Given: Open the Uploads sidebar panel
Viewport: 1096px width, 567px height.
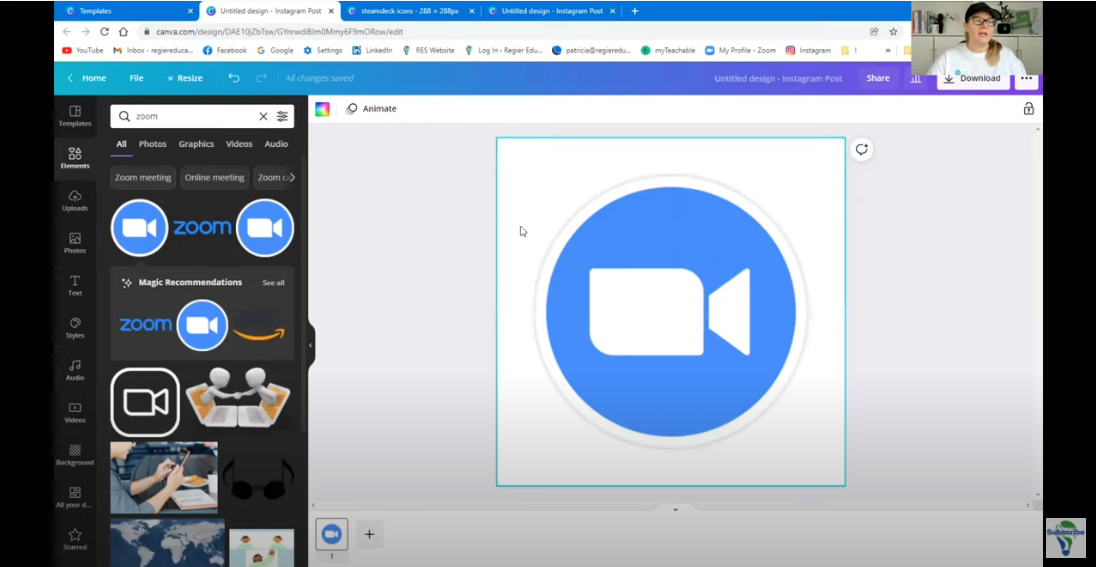Looking at the screenshot, I should [75, 201].
